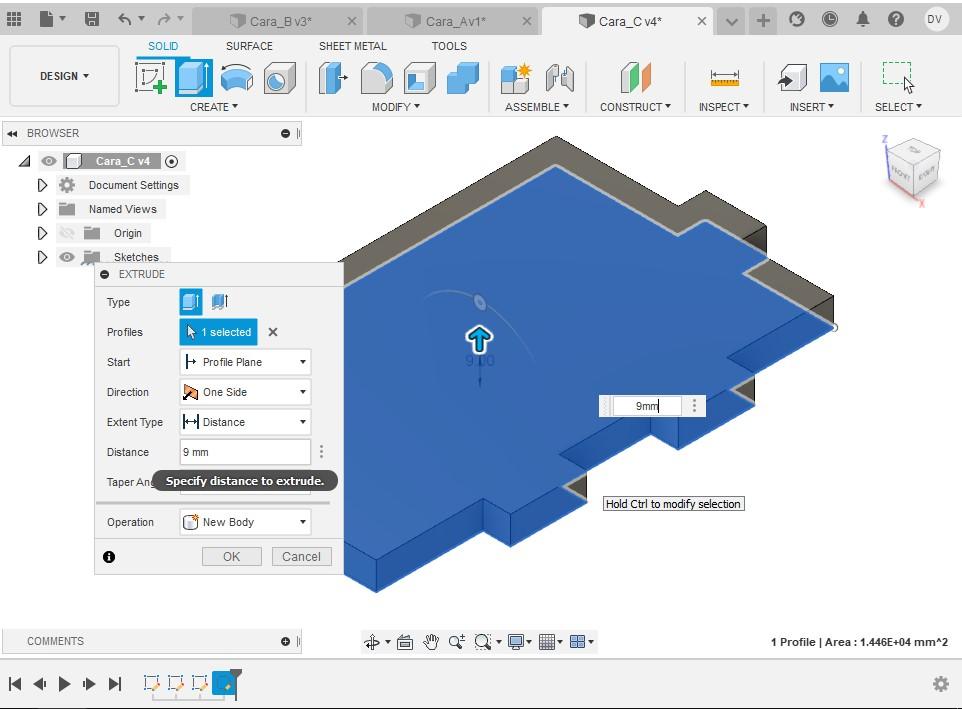Open the Notifications bell
This screenshot has height=709, width=962.
[x=863, y=20]
